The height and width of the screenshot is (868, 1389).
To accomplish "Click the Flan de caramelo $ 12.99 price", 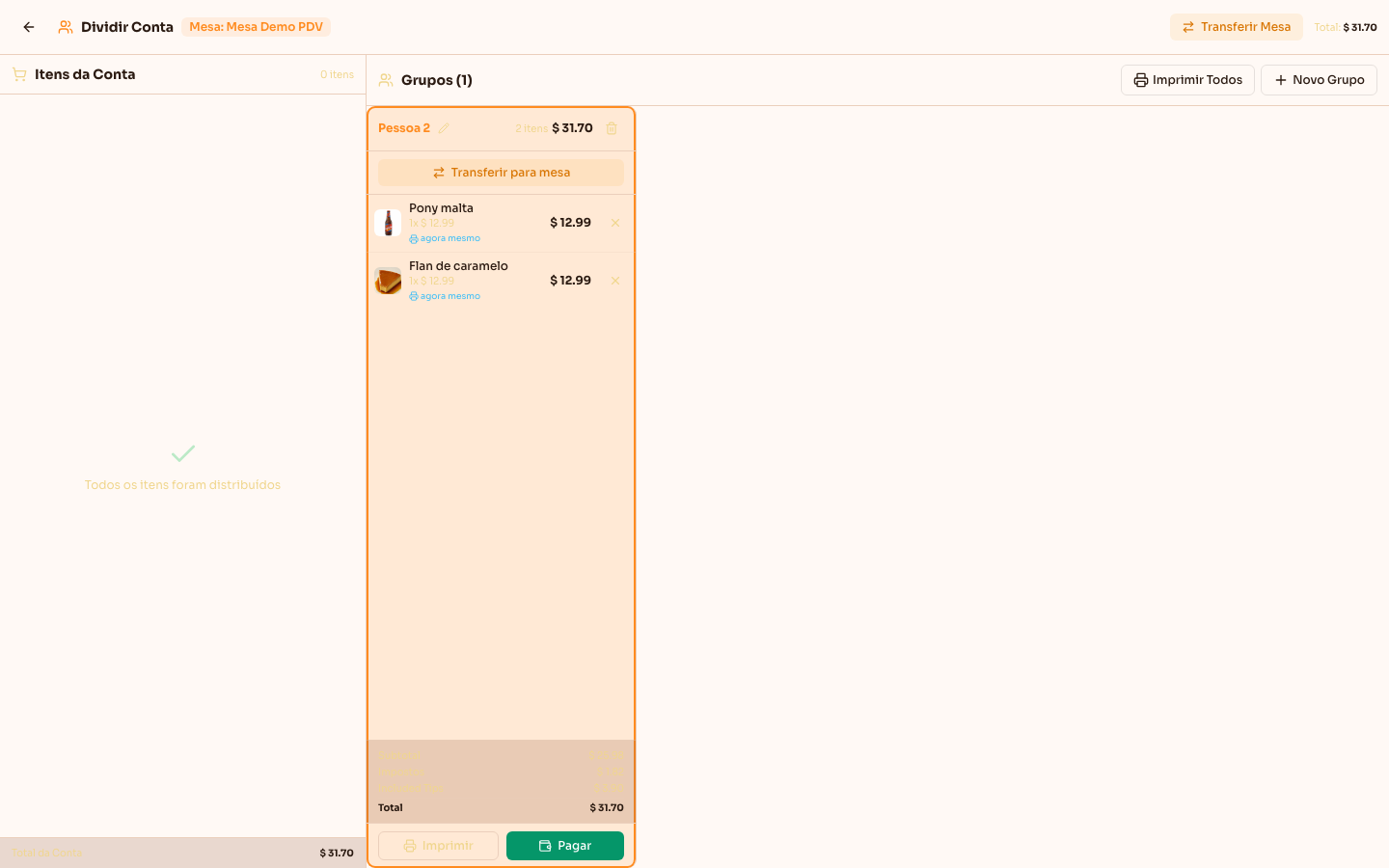I will (570, 281).
